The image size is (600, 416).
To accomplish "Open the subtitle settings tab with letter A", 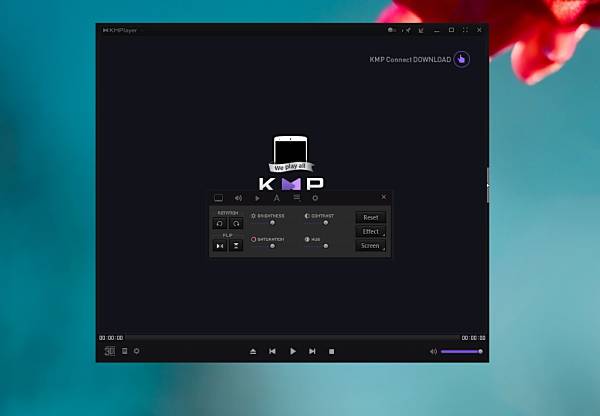I will (x=277, y=198).
